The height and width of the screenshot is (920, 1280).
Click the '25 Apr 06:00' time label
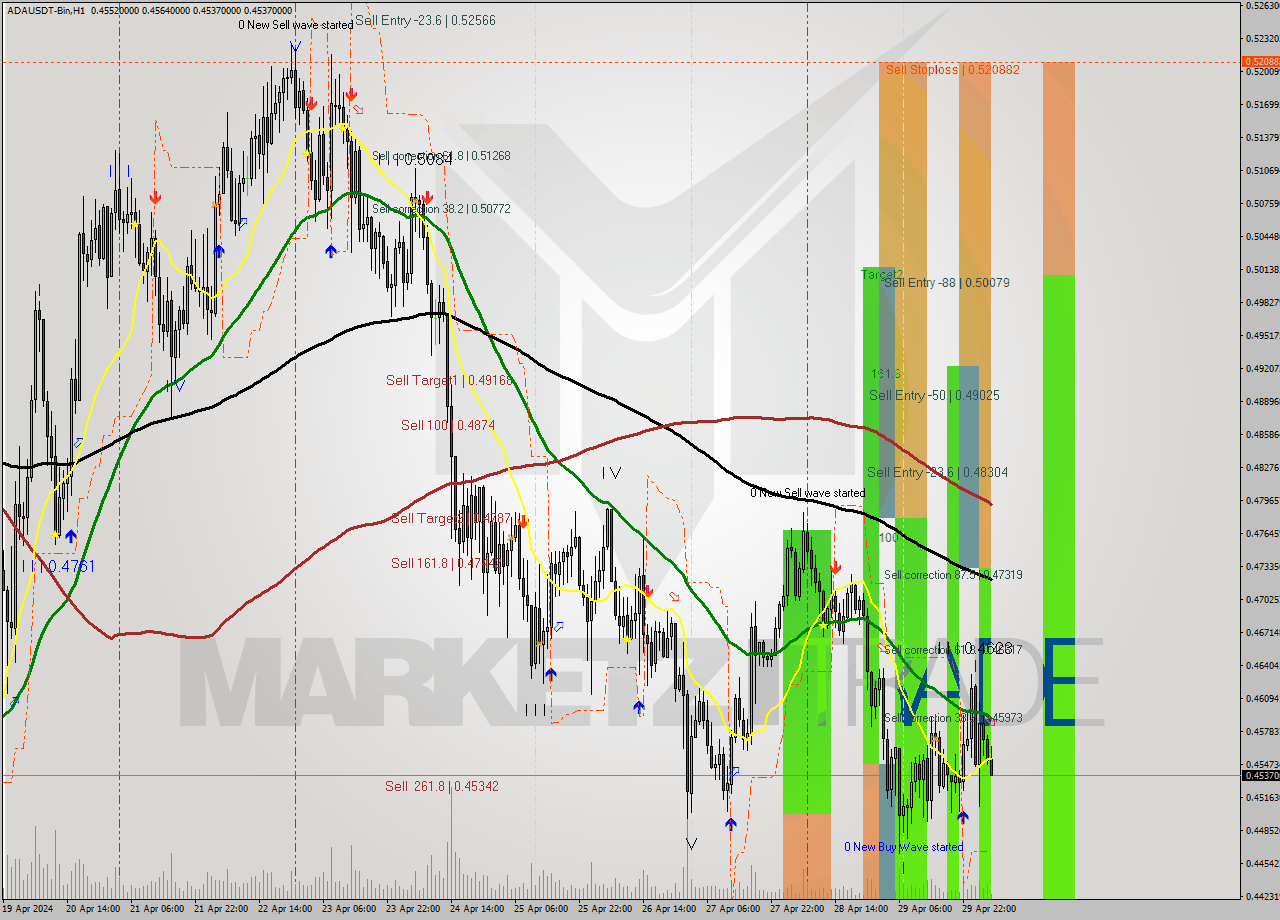541,909
